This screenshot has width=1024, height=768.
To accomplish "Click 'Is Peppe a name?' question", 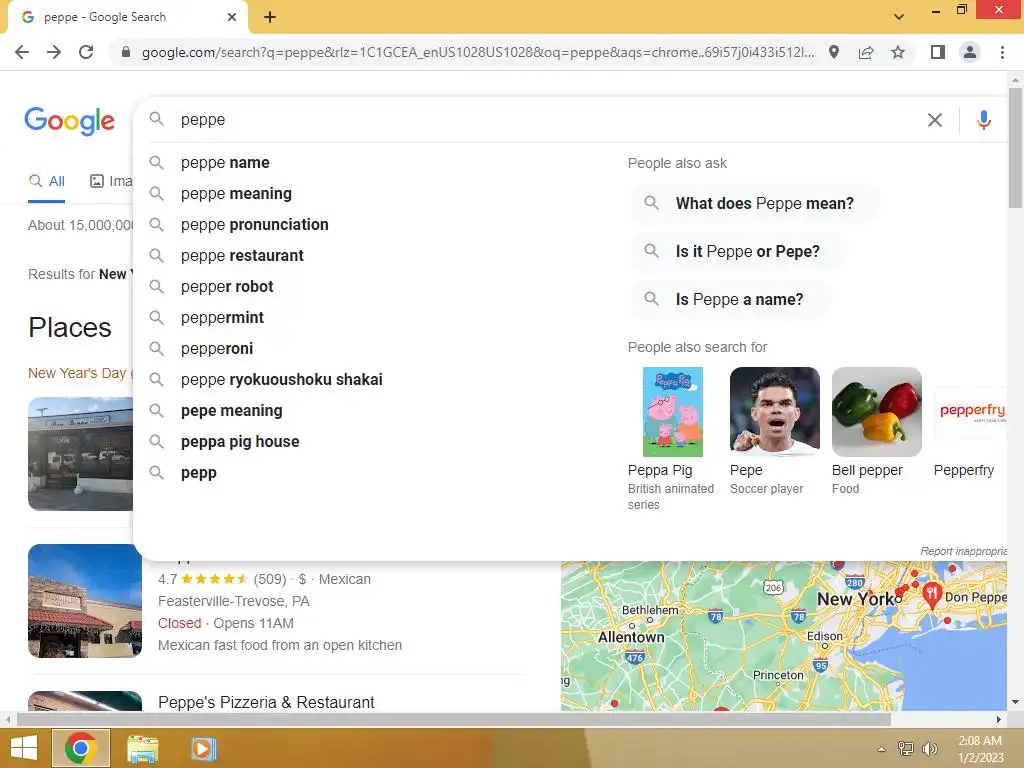I will (730, 300).
